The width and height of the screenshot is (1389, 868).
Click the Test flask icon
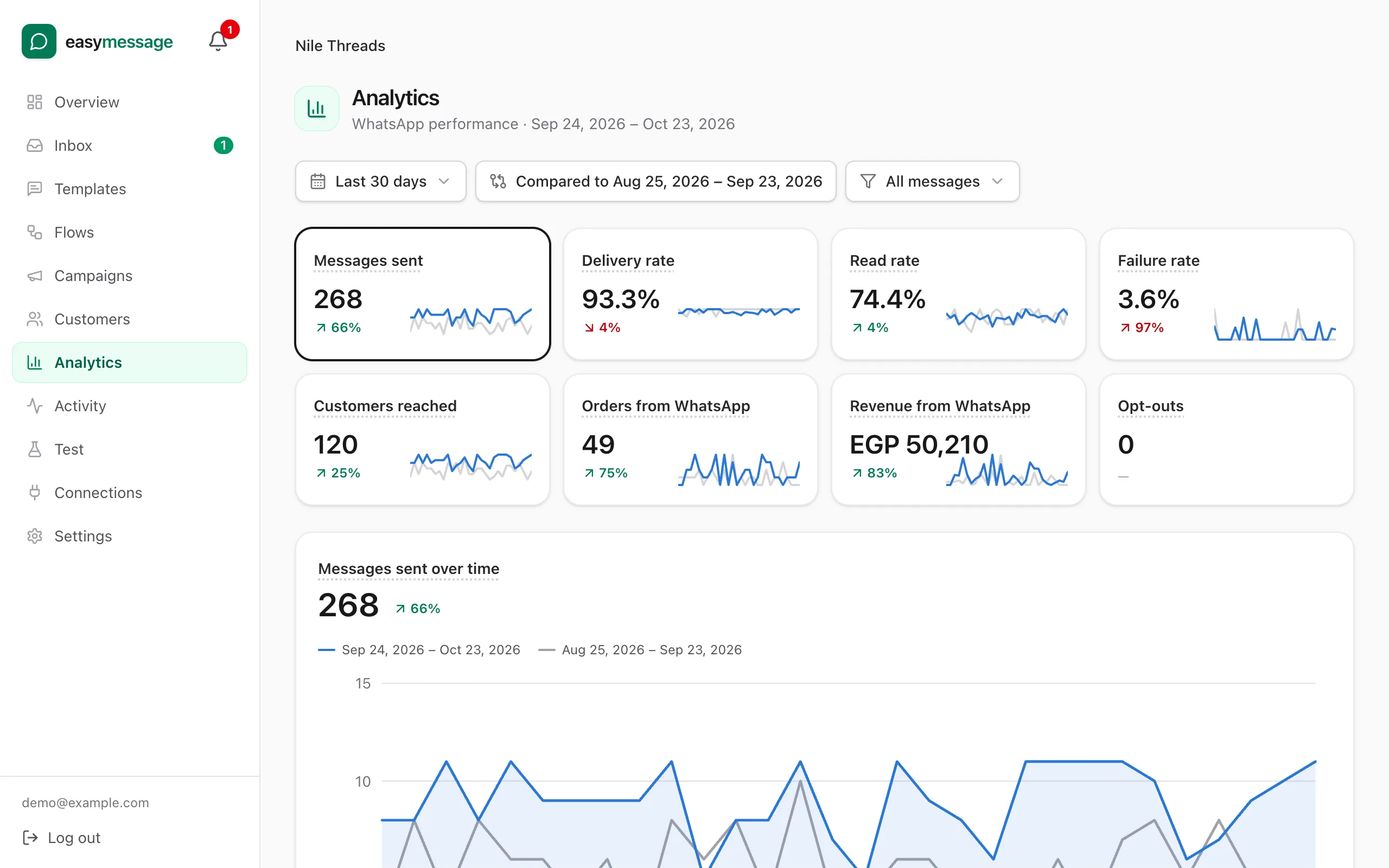(35, 450)
